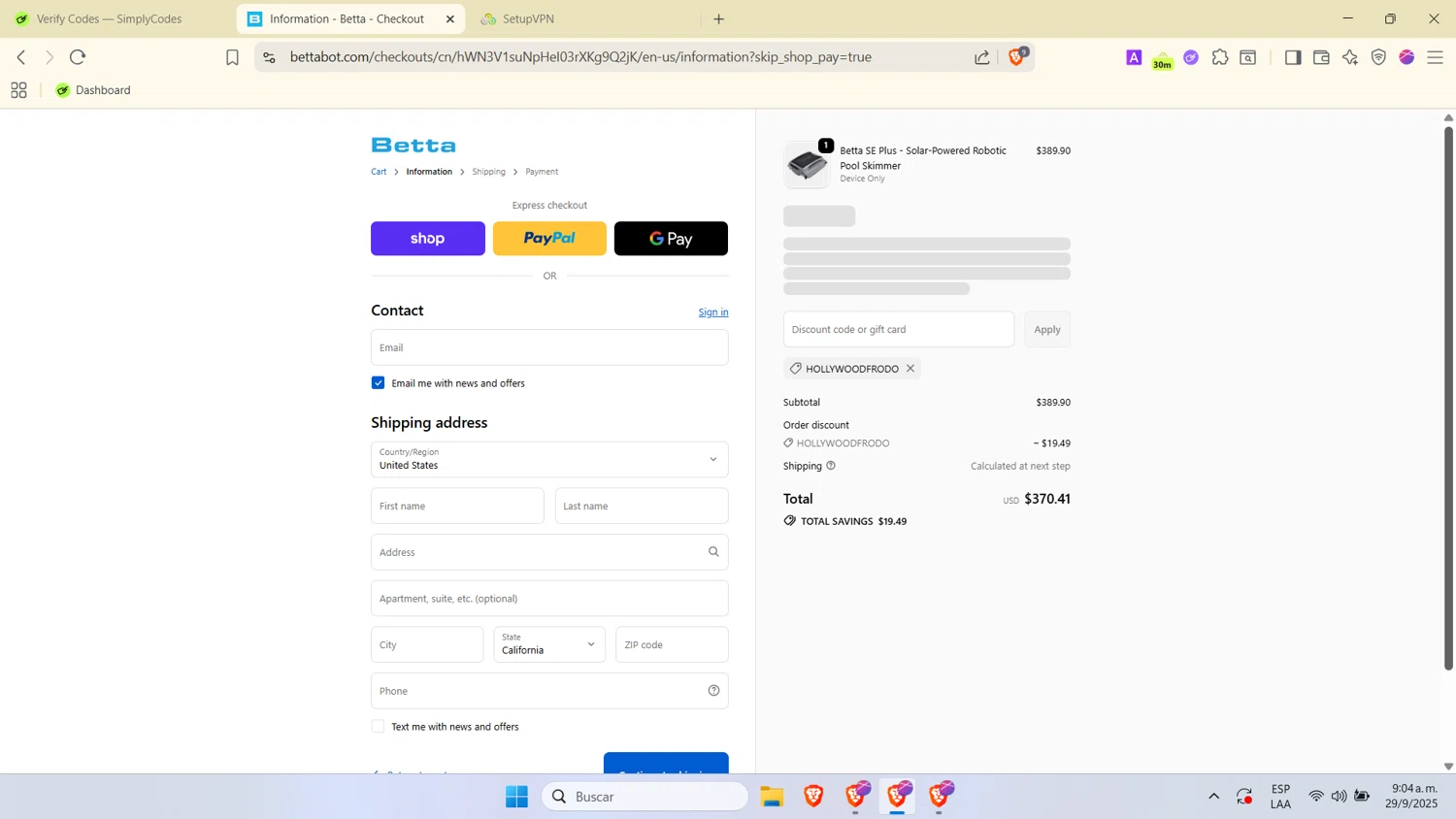Screen dimensions: 1456x819
Task: Open Wi-Fi network settings in tray
Action: pyautogui.click(x=1316, y=797)
